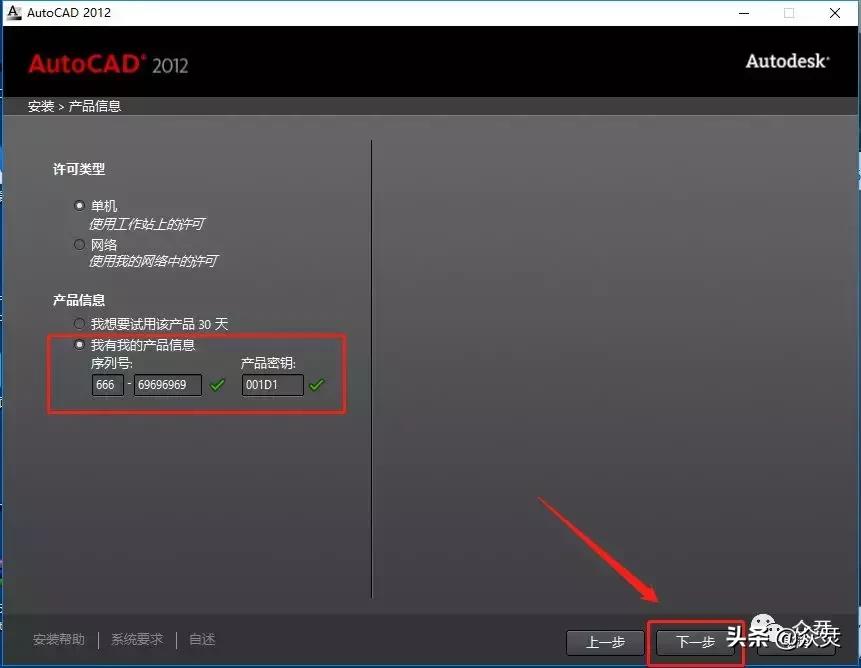The width and height of the screenshot is (861, 668).
Task: Click the AutoCAD 2012 logo
Action: (x=107, y=62)
